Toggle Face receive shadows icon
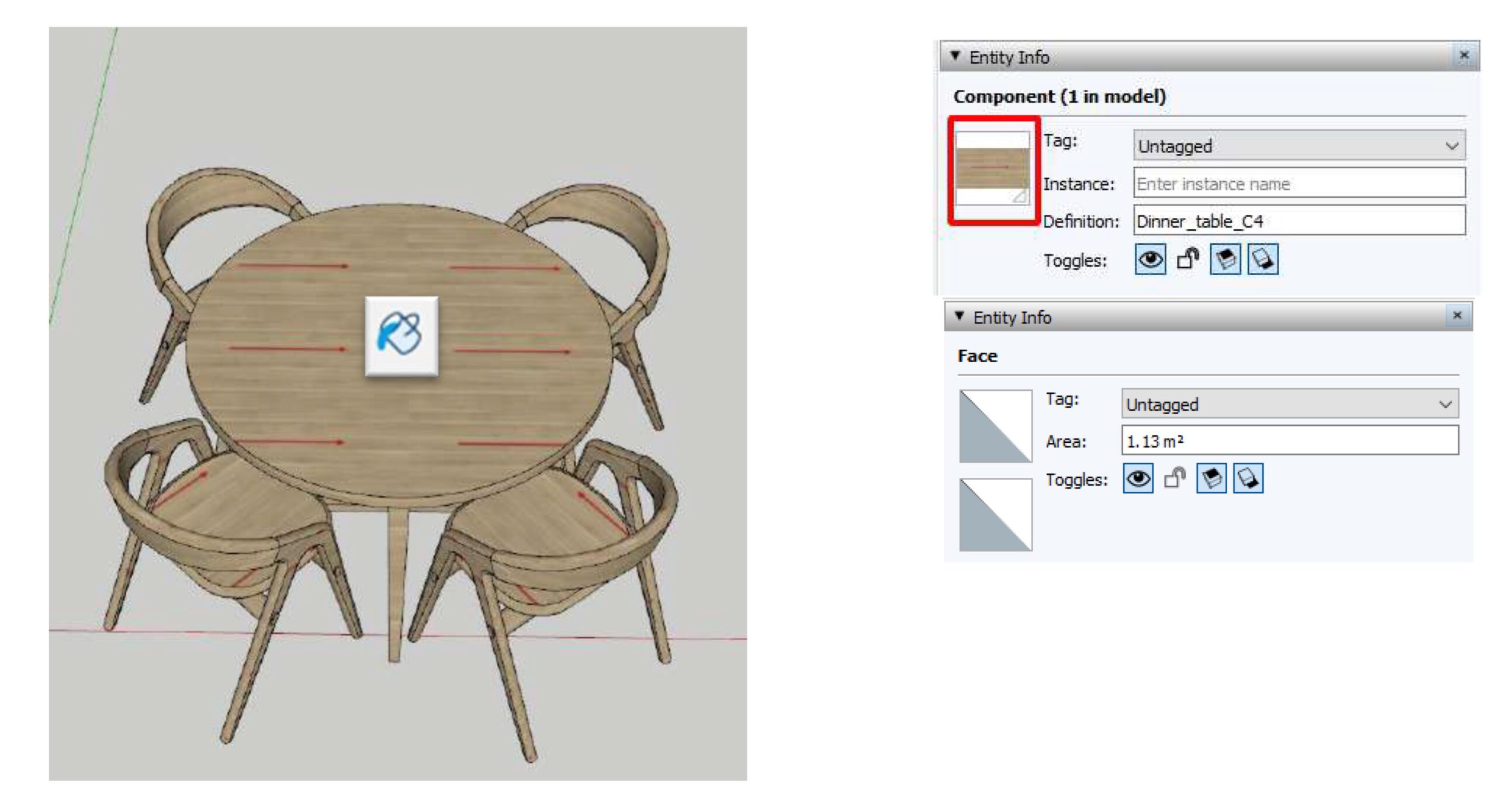Screen dimensions: 1496x812 (1211, 479)
